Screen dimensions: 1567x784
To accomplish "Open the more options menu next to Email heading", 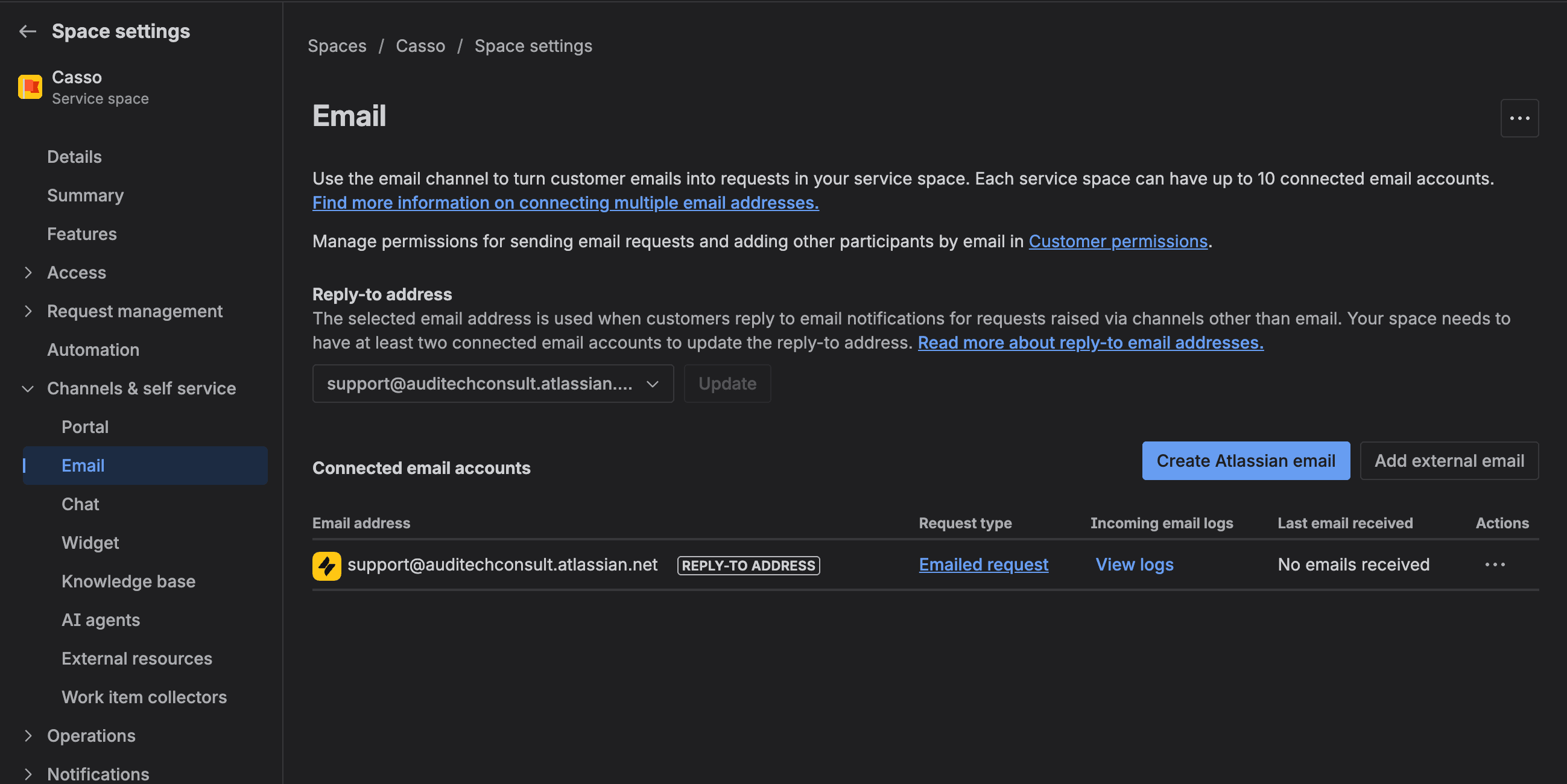I will pos(1519,118).
